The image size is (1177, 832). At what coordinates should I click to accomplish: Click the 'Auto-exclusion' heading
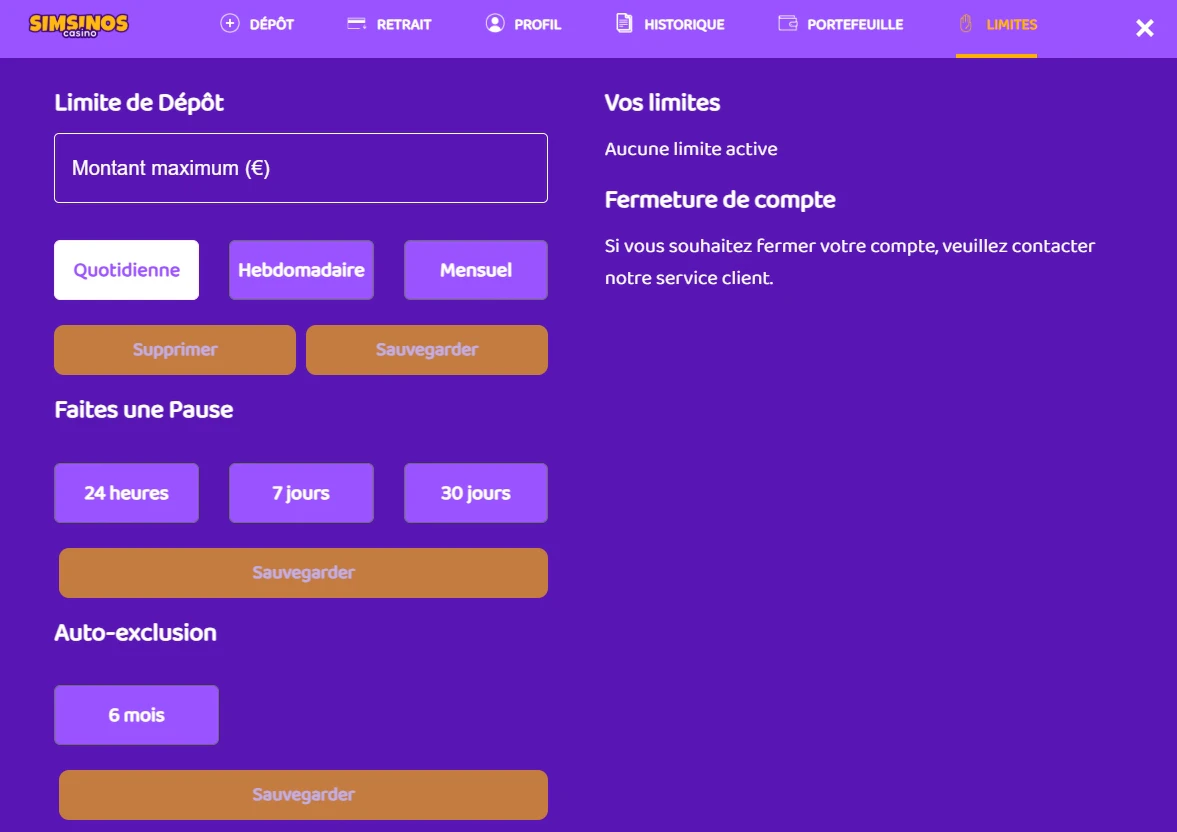[135, 633]
